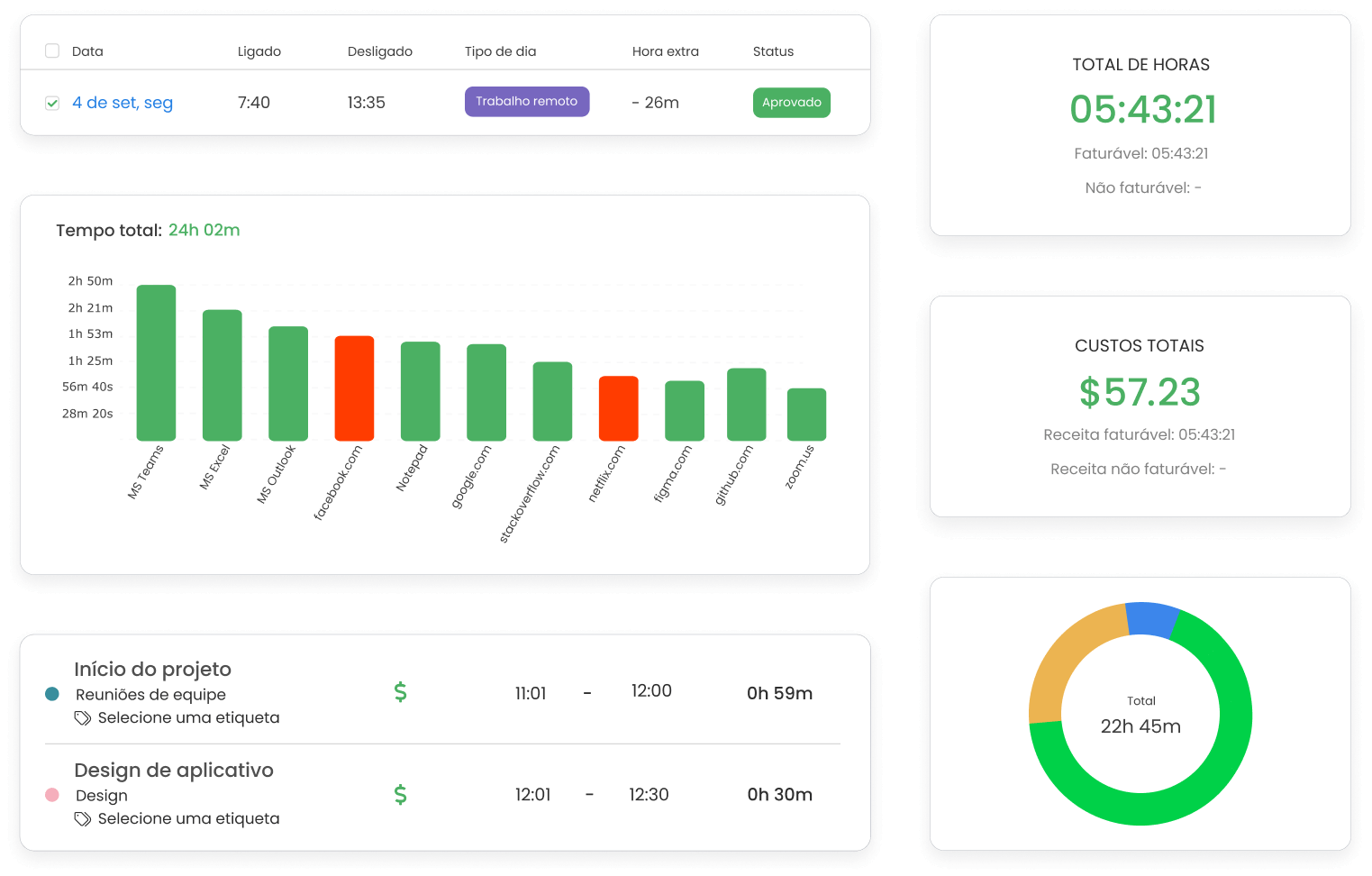Check the select-all checkbox in the table header
Viewport: 1372px width, 876px height.
click(x=51, y=51)
